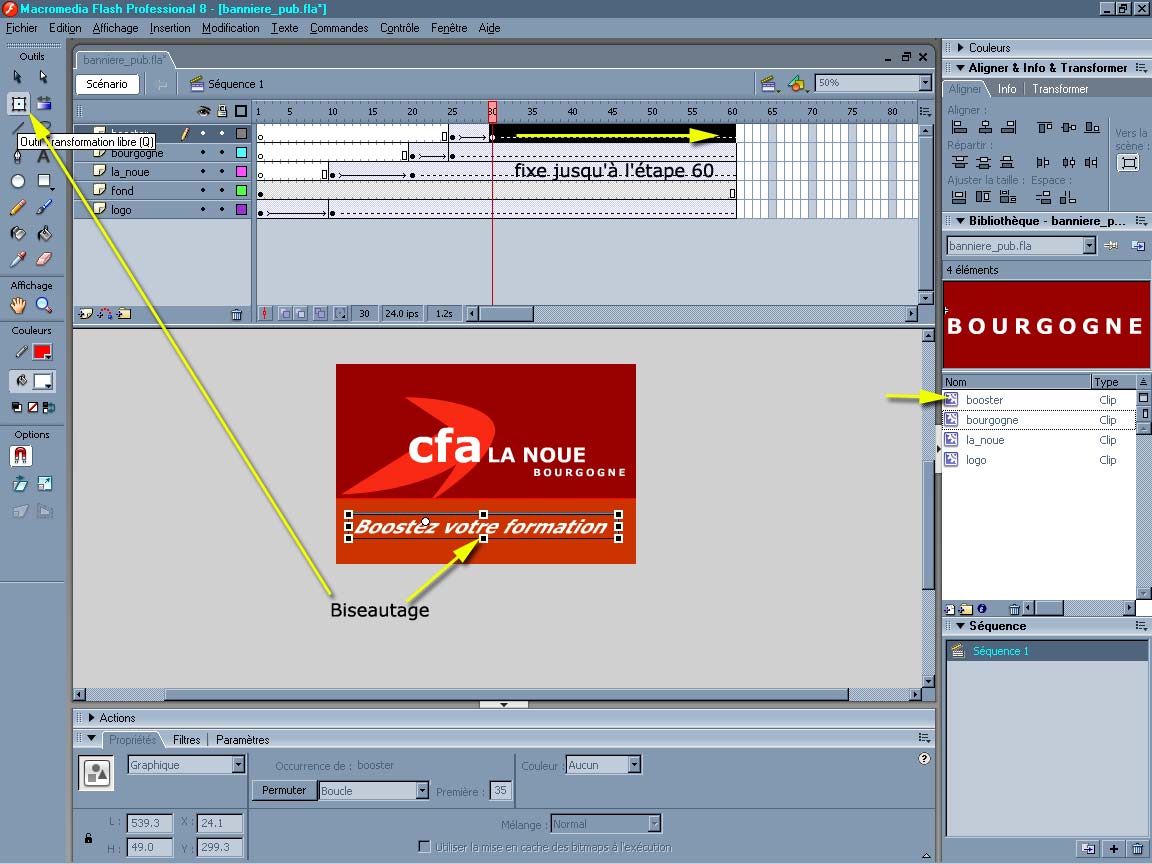Toggle the cyan outline box of bourgogne layer
The image size is (1152, 864).
(x=241, y=153)
